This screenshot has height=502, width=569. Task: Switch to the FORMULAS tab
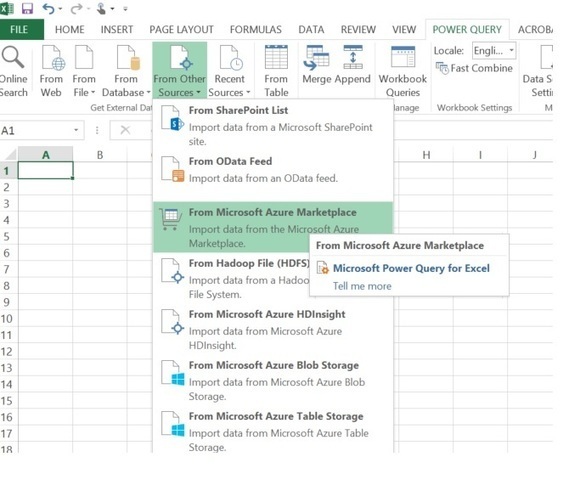coord(256,29)
